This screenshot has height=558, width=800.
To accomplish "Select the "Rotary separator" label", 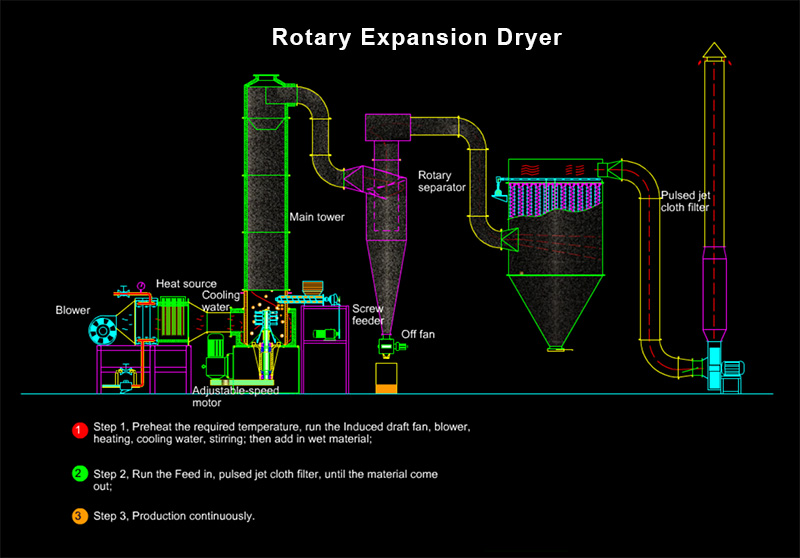I will 441,181.
